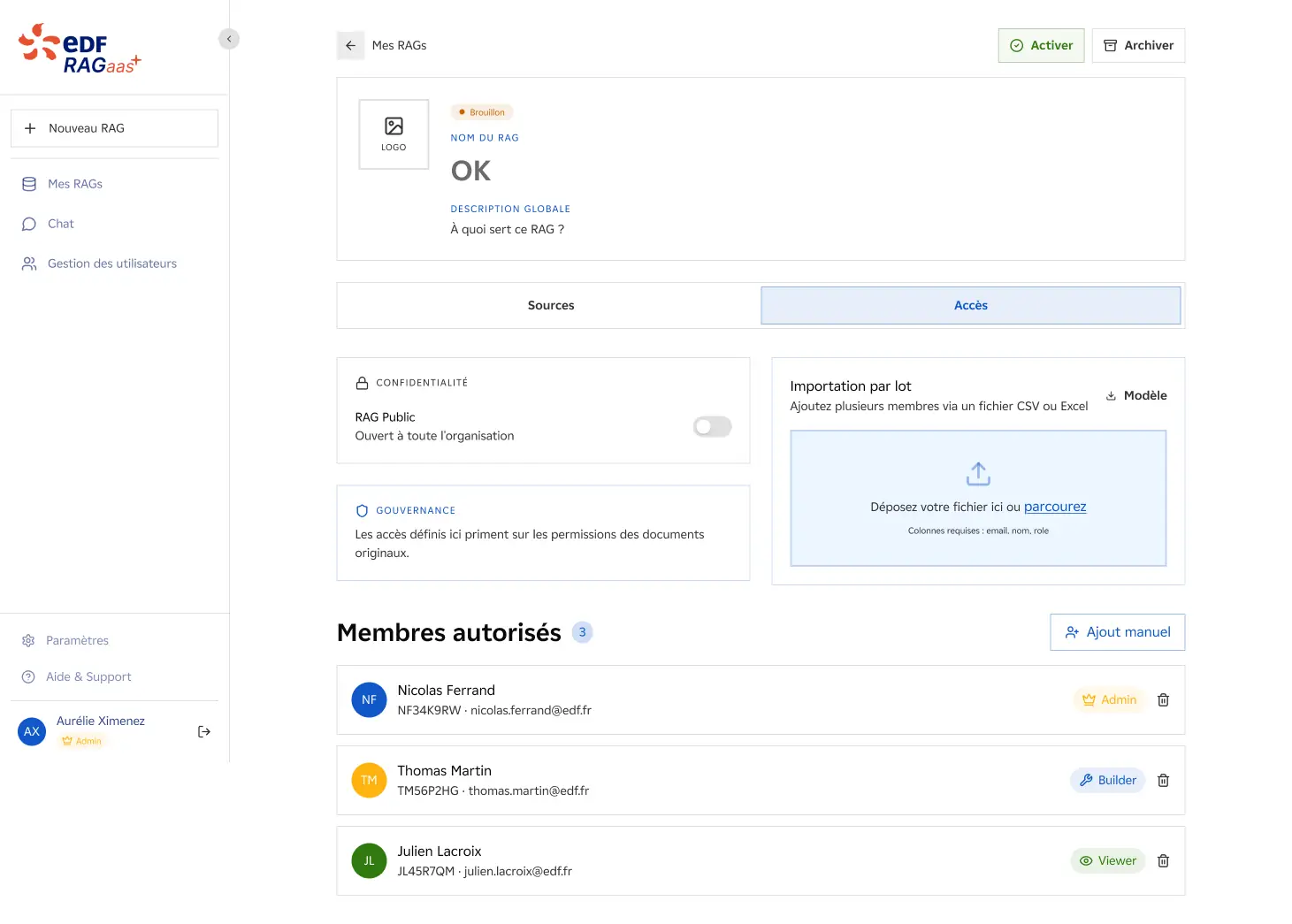Click thomas.martin@edf.fr email line
Image resolution: width=1292 pixels, height=924 pixels.
493,790
